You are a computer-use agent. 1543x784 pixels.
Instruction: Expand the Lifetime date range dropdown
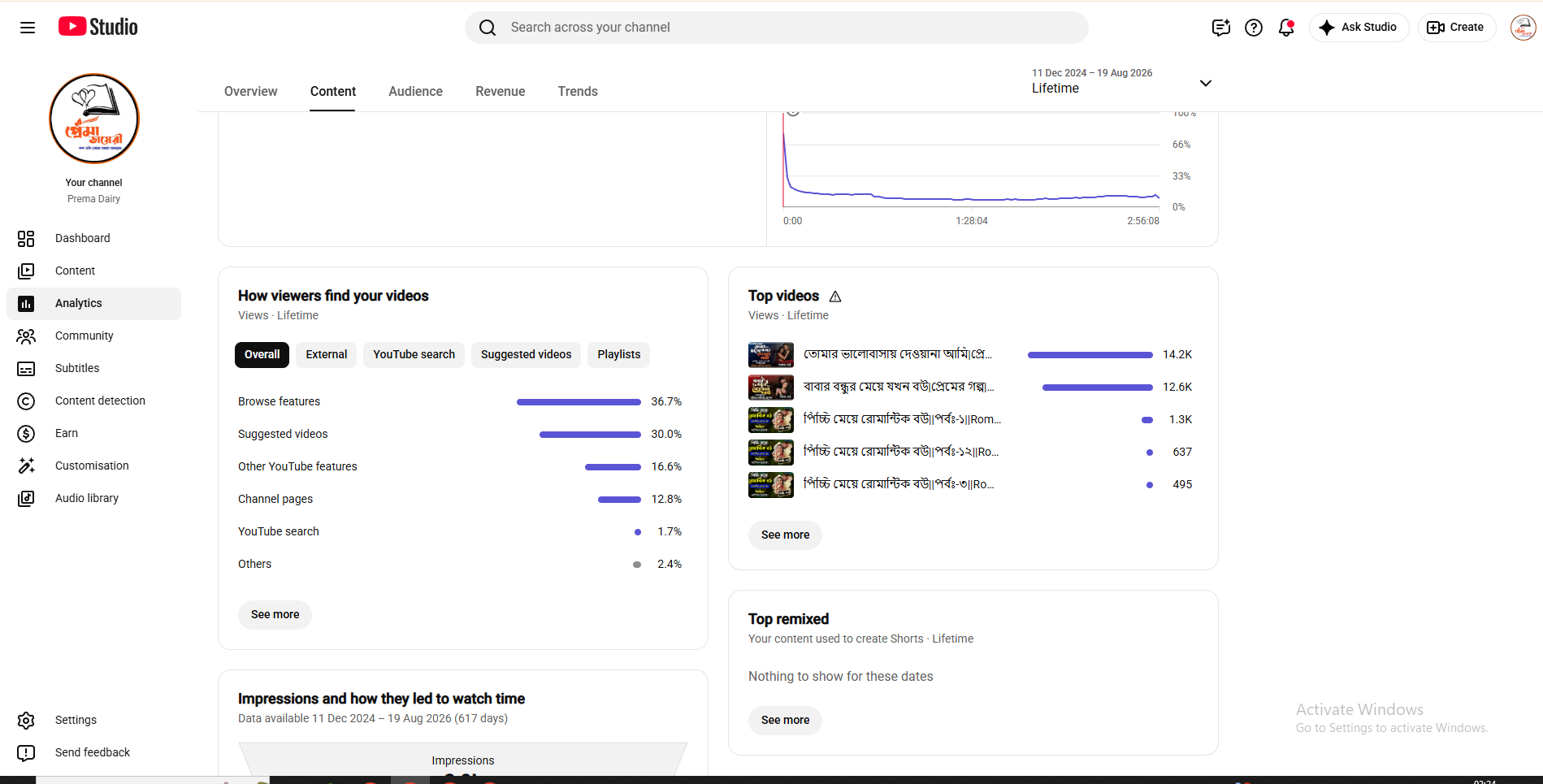coord(1206,83)
